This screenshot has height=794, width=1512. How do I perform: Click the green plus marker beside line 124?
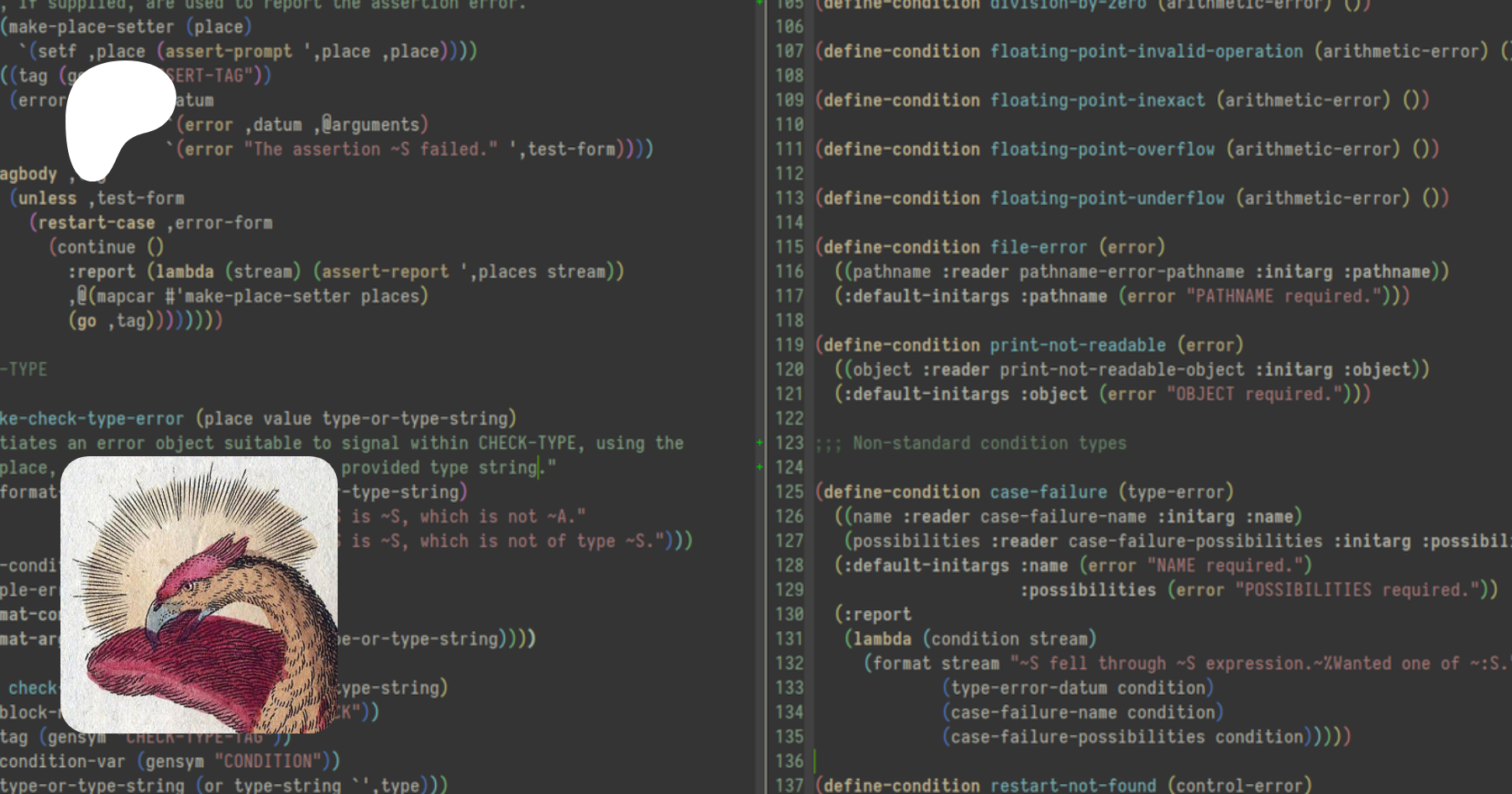click(759, 467)
